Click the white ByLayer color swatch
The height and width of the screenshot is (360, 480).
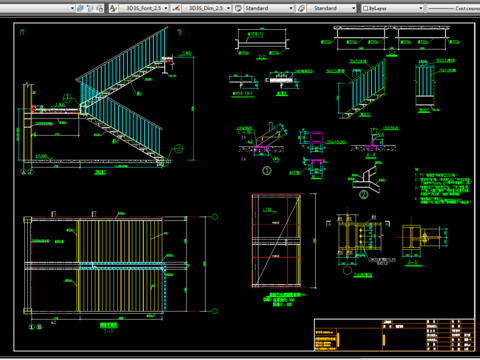pyautogui.click(x=365, y=8)
